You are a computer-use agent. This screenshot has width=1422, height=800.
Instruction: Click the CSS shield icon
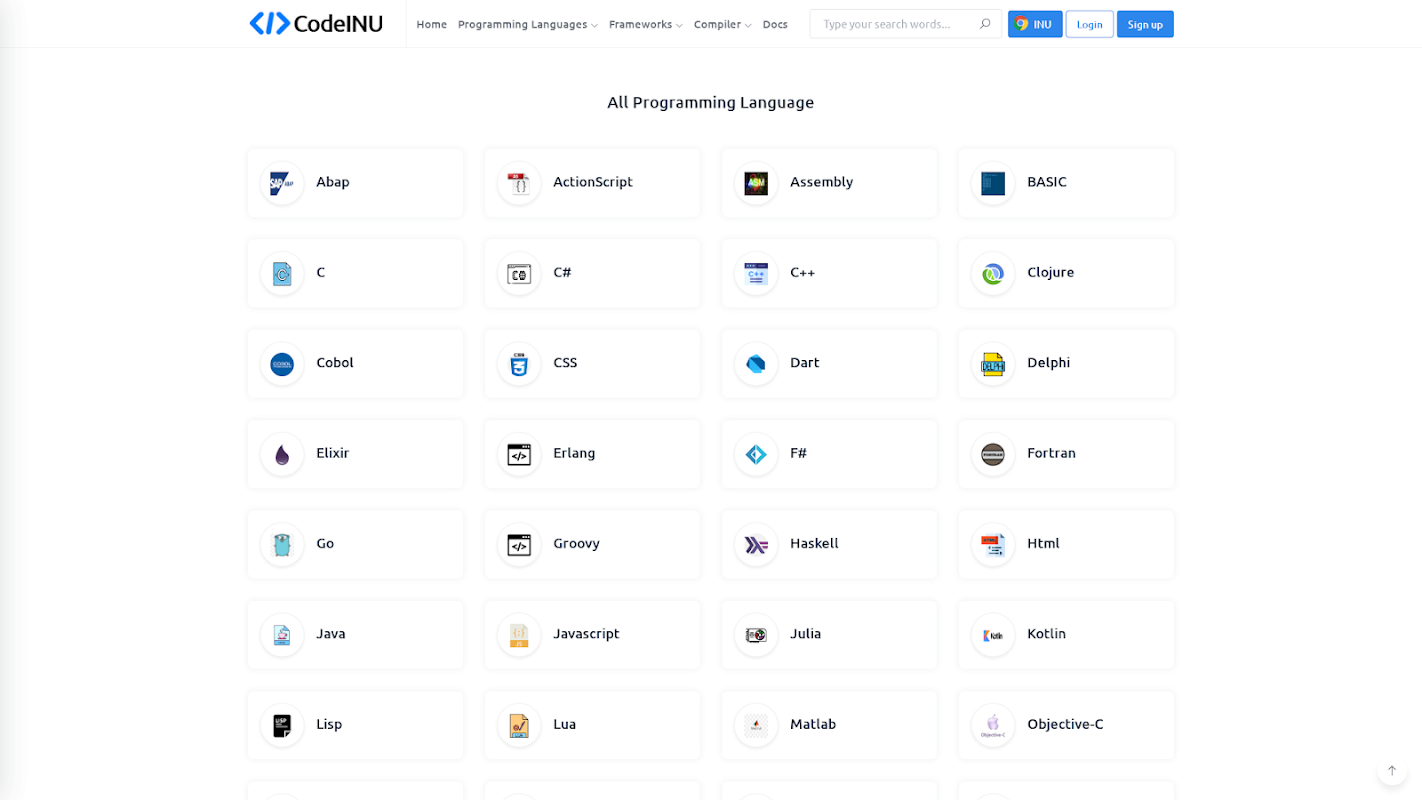point(519,364)
